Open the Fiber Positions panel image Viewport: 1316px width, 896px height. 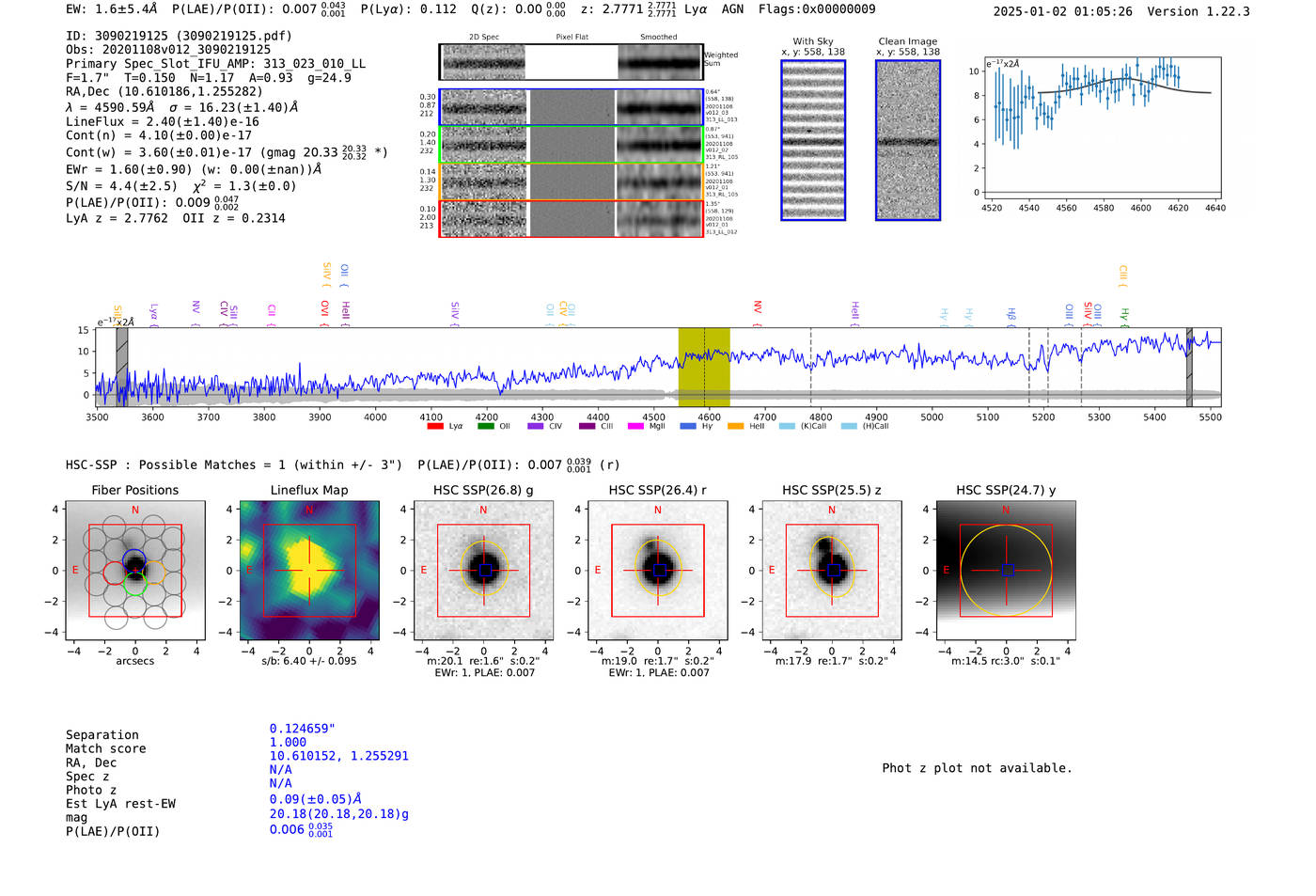click(135, 571)
